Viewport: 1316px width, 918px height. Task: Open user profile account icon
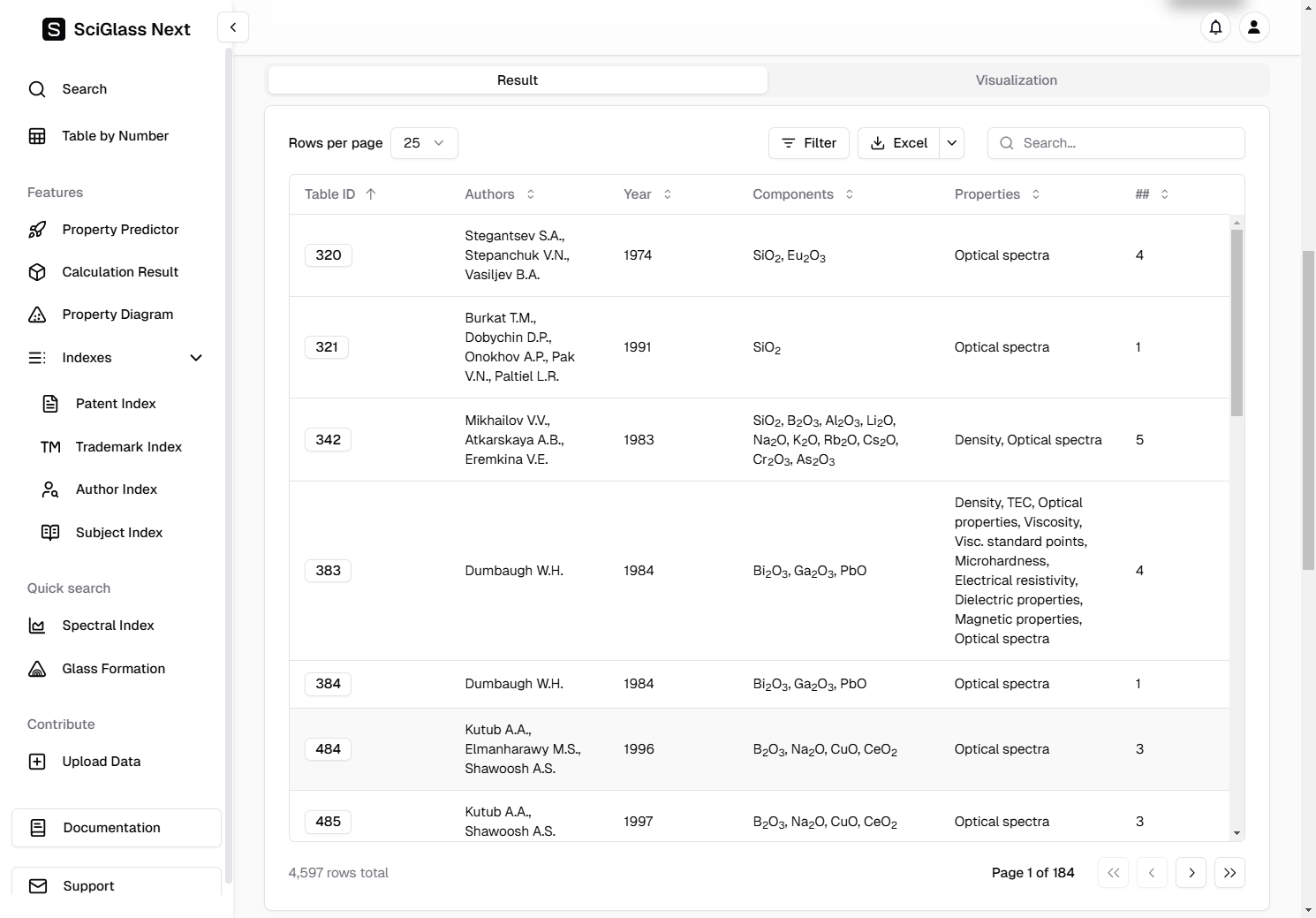(x=1253, y=27)
